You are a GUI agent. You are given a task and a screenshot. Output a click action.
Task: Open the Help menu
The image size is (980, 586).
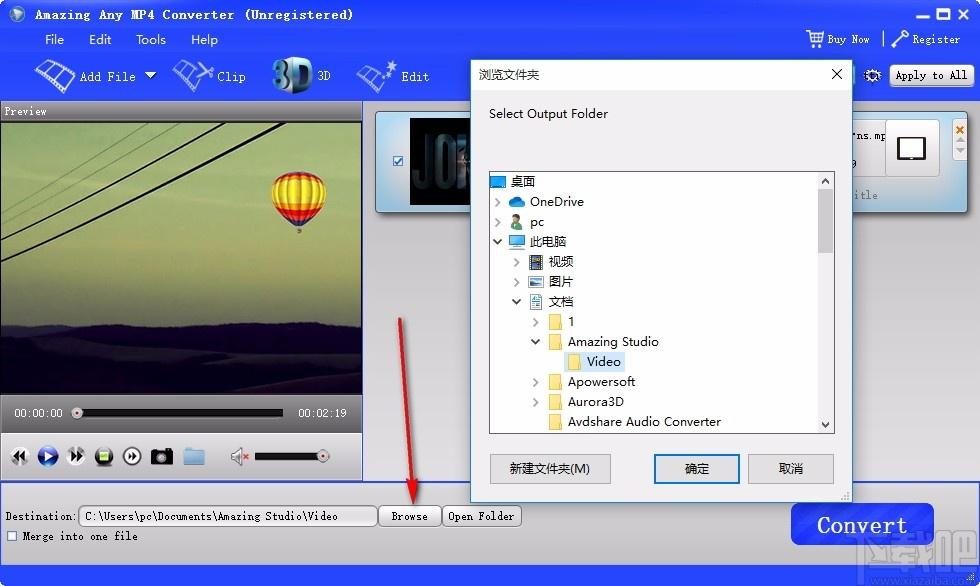tap(204, 39)
